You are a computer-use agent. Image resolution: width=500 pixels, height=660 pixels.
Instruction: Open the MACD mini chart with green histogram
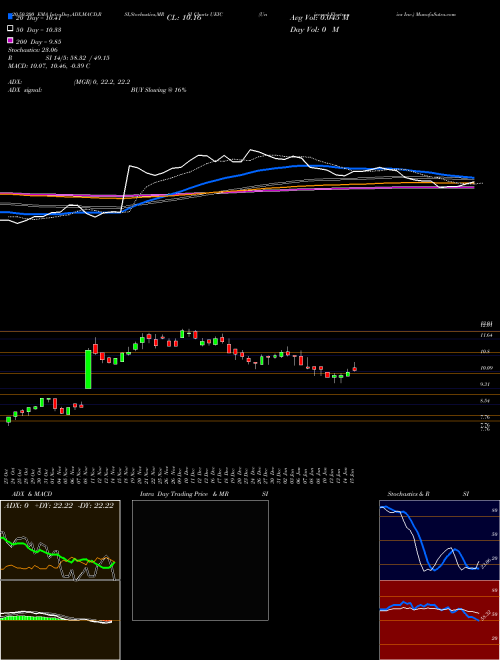click(60, 620)
